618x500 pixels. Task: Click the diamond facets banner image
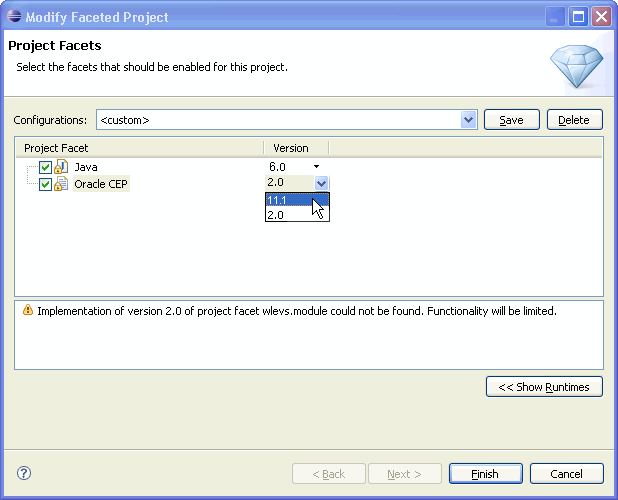(576, 66)
